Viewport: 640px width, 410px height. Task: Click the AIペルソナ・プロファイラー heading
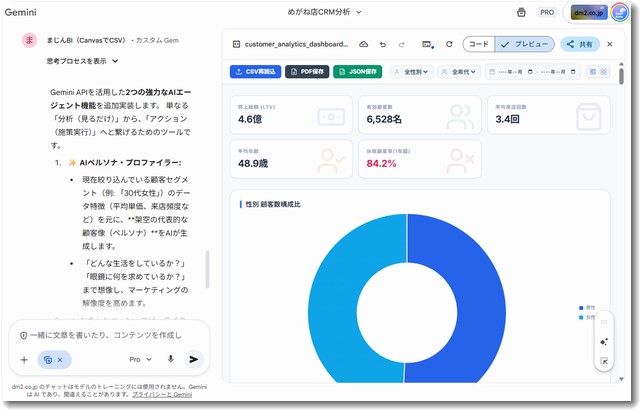[x=130, y=163]
